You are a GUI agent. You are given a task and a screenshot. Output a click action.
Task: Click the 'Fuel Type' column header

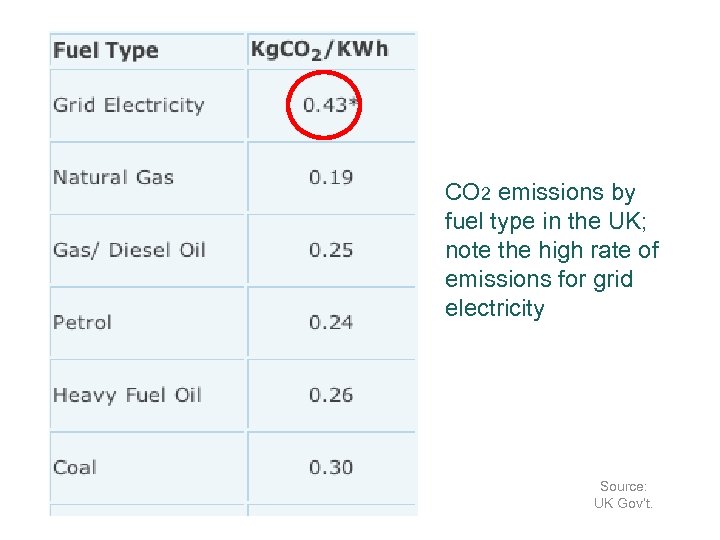[x=105, y=51]
